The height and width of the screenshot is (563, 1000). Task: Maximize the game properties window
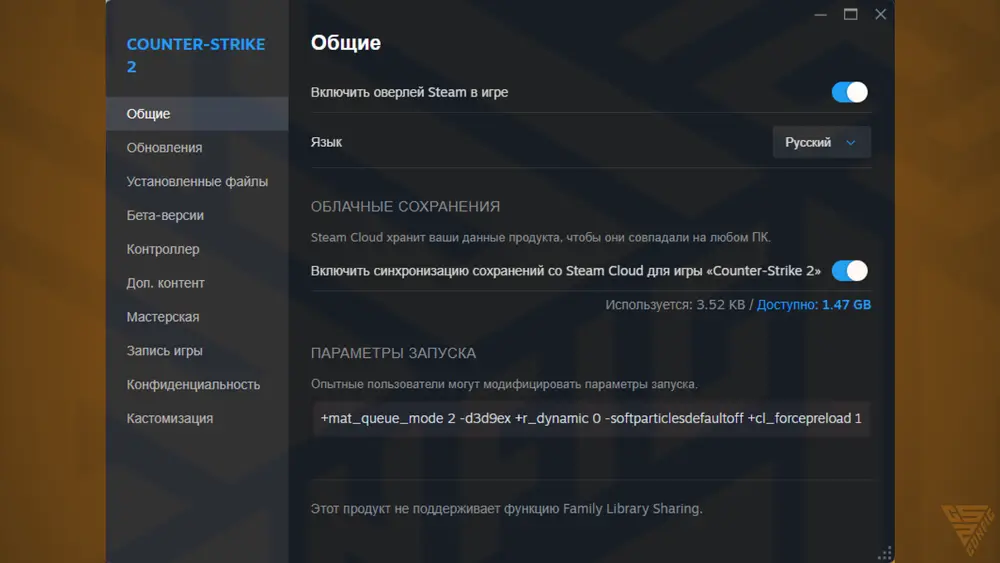[850, 15]
